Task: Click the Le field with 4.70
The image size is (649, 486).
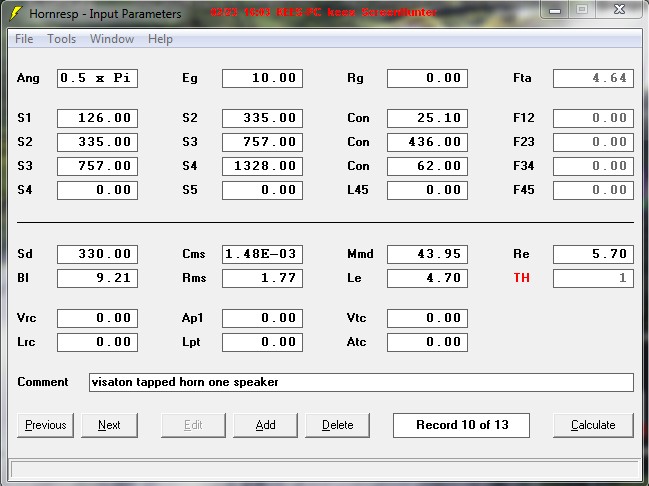Action: [428, 278]
